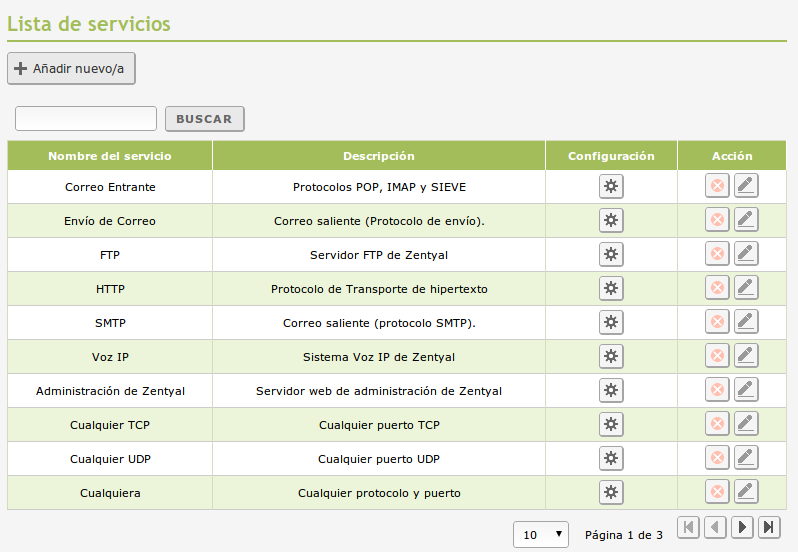Click the Añadir nuevo/a button
Image resolution: width=798 pixels, height=552 pixels.
click(x=71, y=69)
